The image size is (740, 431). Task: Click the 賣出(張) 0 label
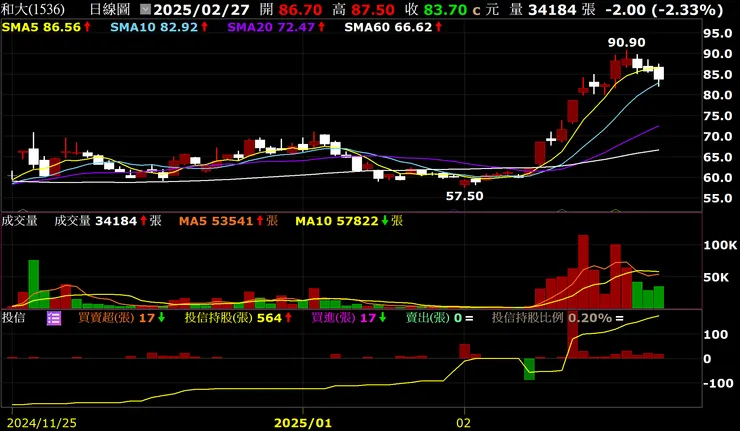434,318
